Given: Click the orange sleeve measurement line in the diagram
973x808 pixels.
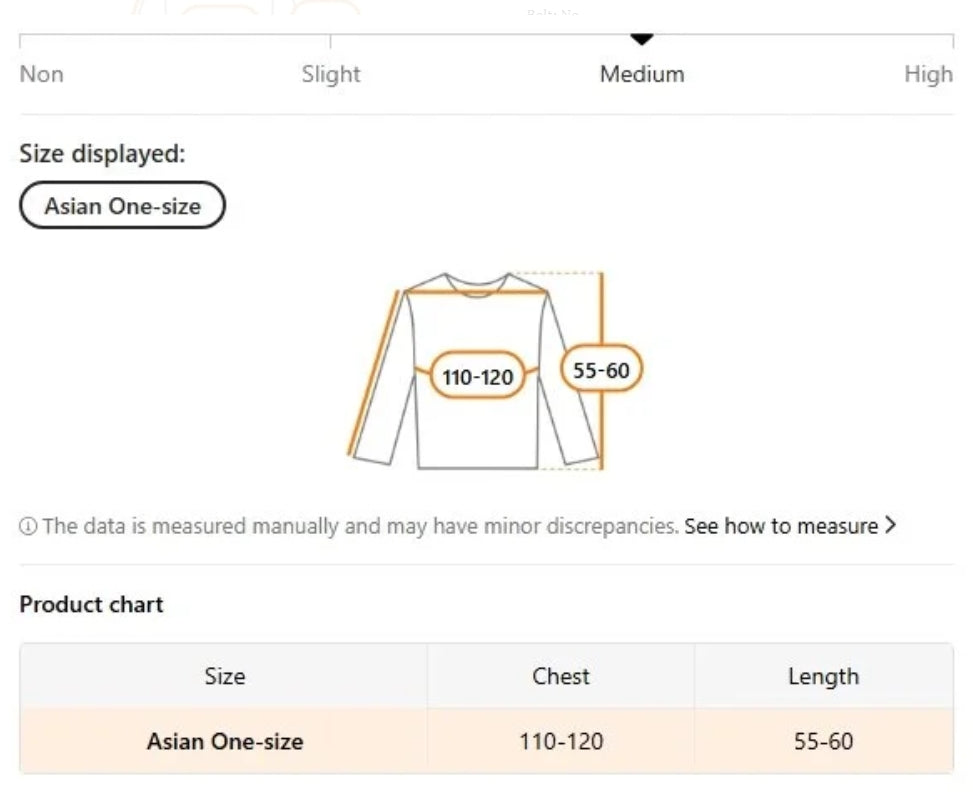Looking at the screenshot, I should 374,372.
